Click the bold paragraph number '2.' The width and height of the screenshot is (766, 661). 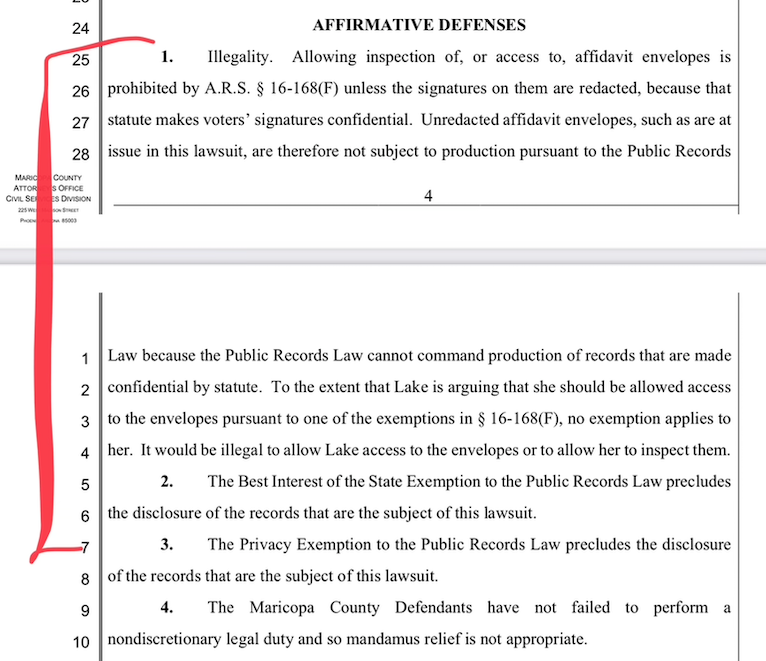click(167, 482)
